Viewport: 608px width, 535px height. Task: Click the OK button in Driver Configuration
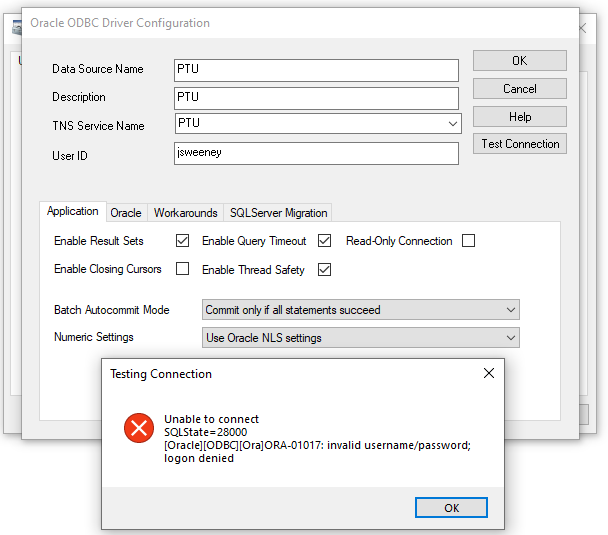pos(520,60)
